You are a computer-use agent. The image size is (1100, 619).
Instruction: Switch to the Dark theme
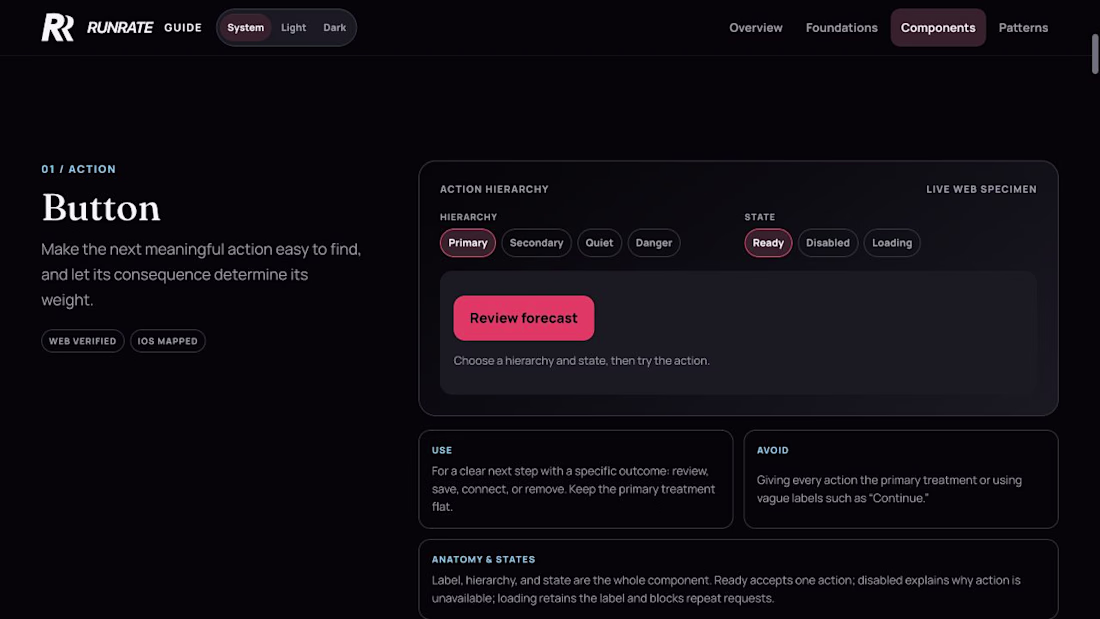point(335,27)
